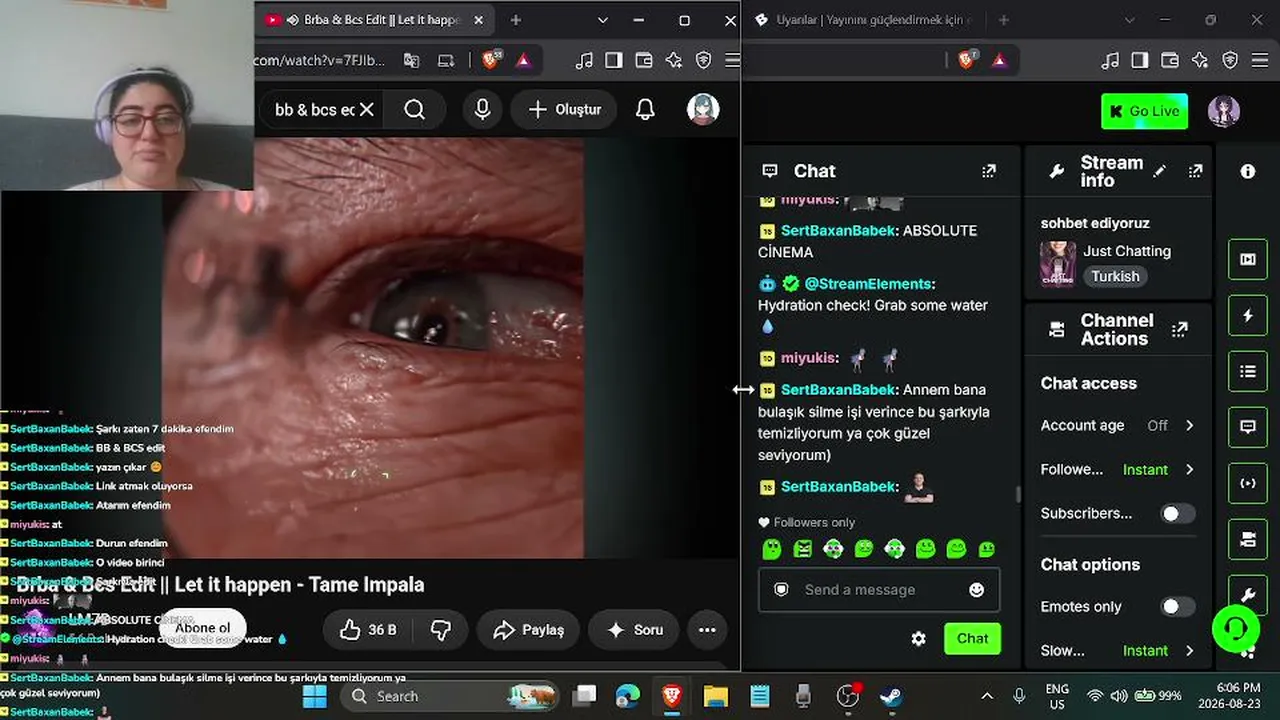Click the @StreamElements username in chat
1280x720 pixels.
[x=869, y=284]
